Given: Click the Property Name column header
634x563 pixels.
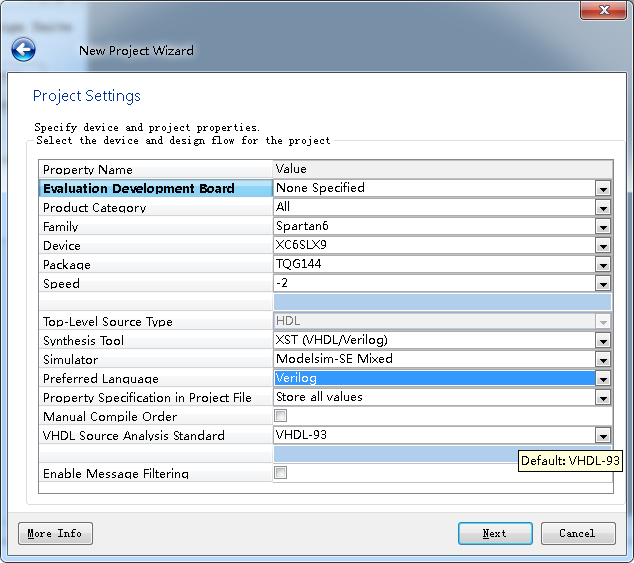Looking at the screenshot, I should [156, 169].
